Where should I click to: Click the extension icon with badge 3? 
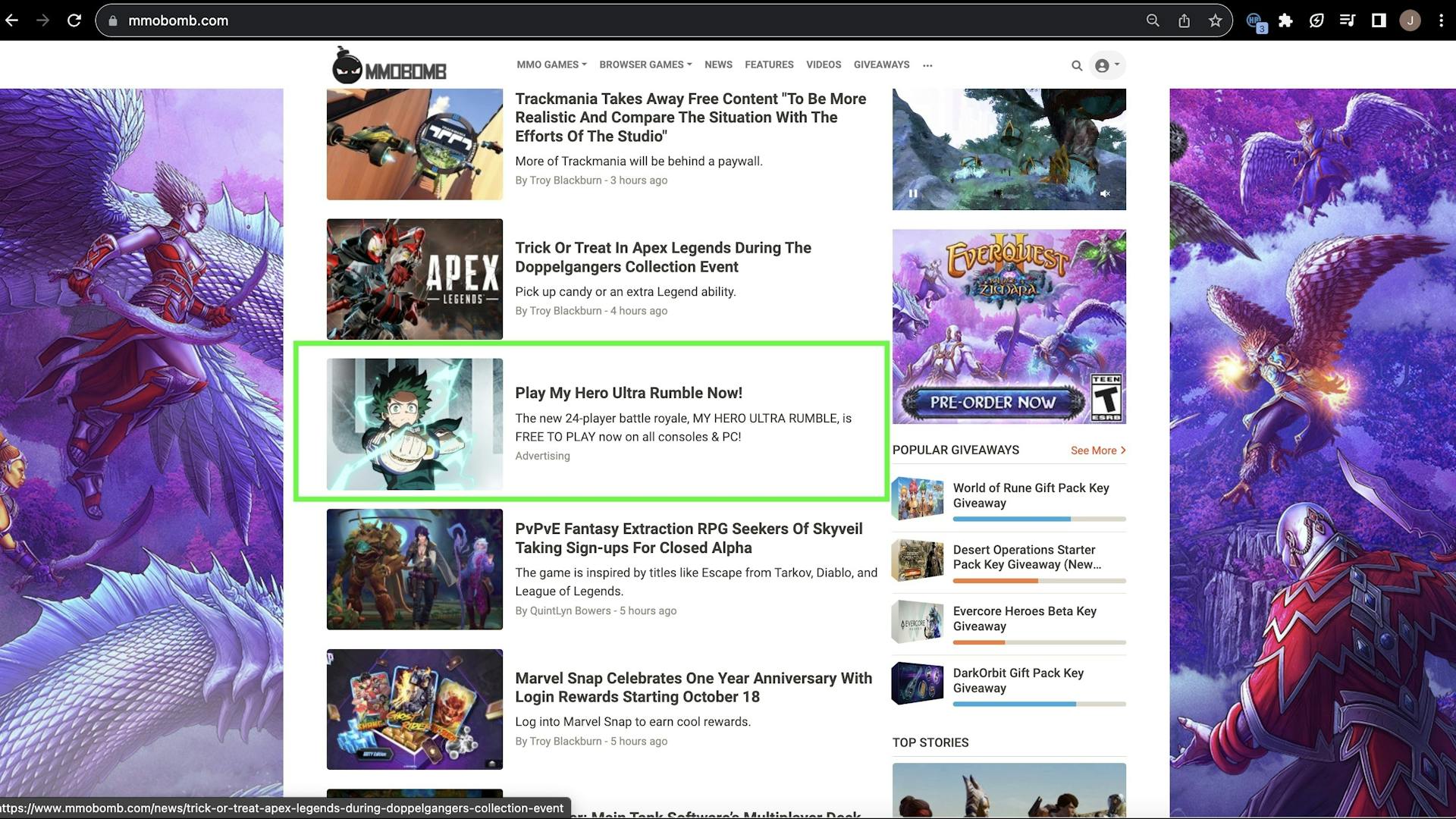tap(1255, 21)
